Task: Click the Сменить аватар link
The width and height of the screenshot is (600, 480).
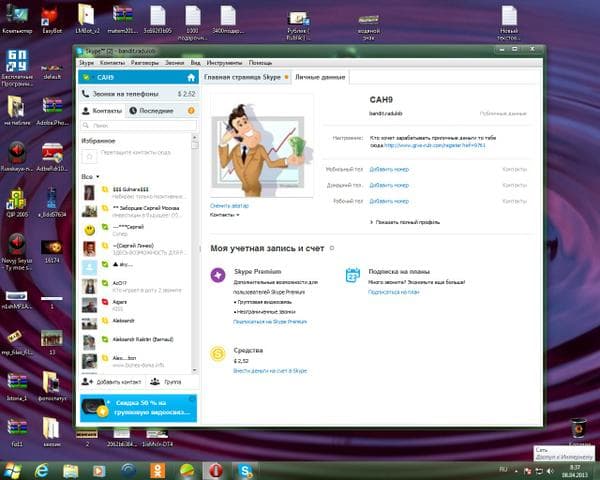Action: coord(229,206)
